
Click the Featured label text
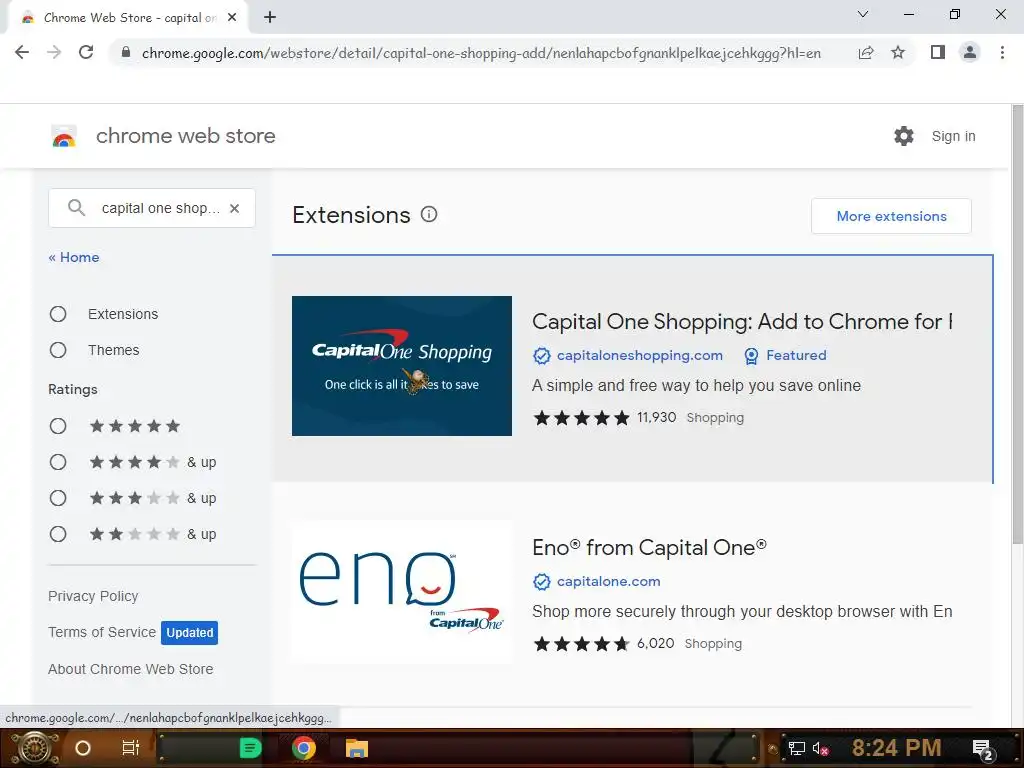[796, 355]
